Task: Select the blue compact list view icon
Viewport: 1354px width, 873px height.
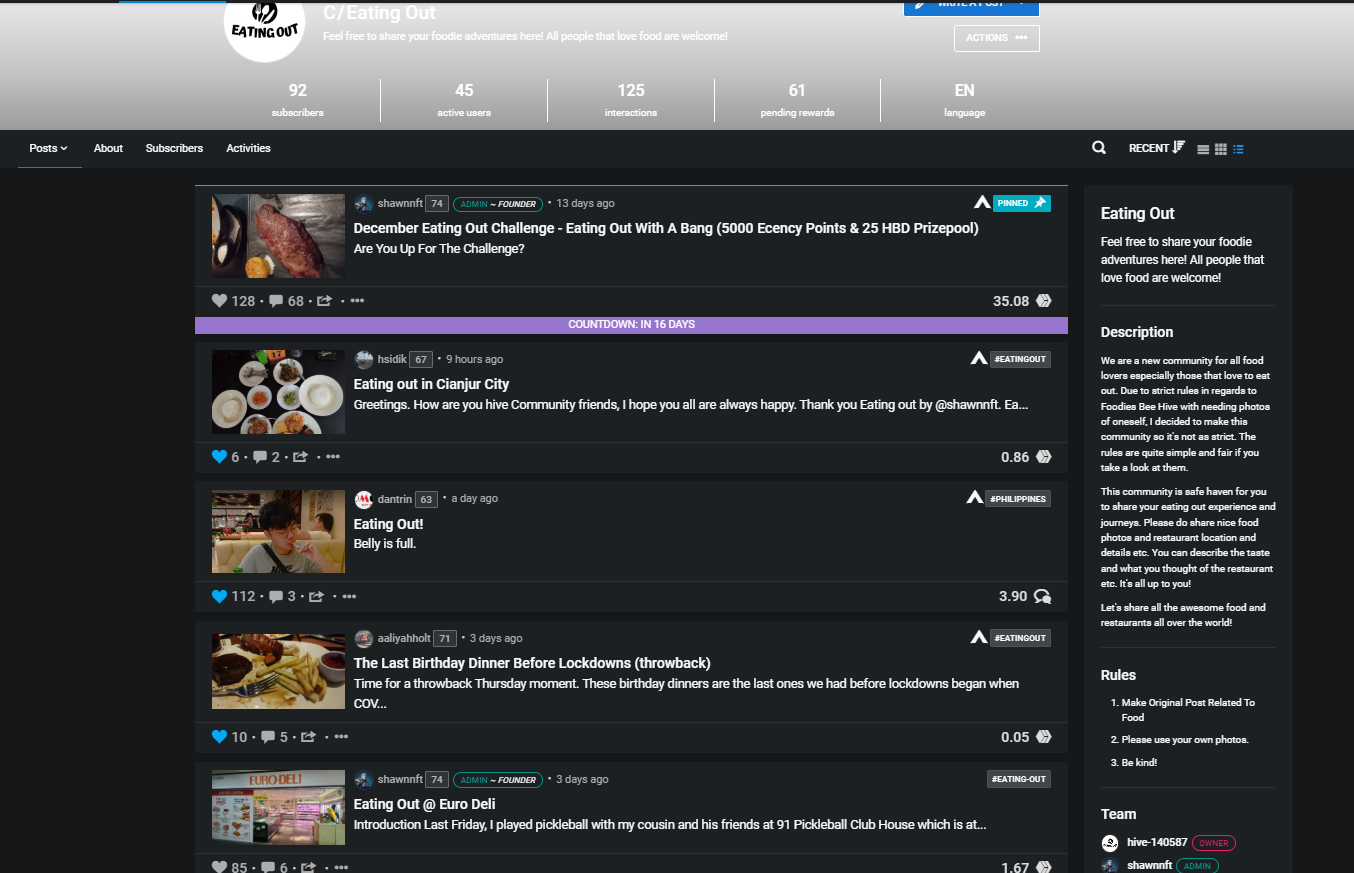Action: click(x=1238, y=149)
